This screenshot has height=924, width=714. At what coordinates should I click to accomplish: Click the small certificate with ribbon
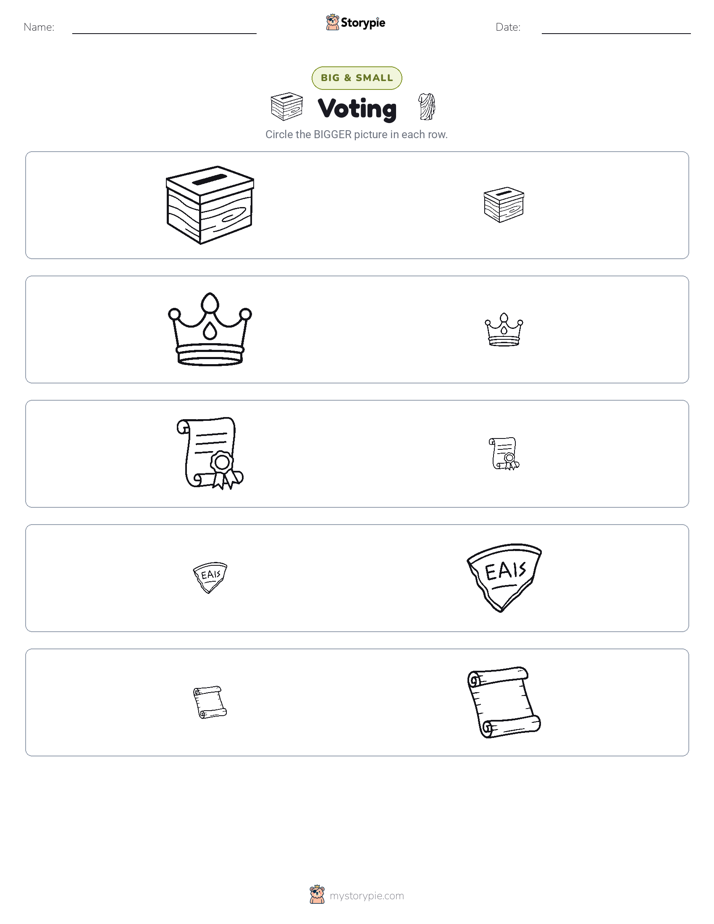[504, 454]
